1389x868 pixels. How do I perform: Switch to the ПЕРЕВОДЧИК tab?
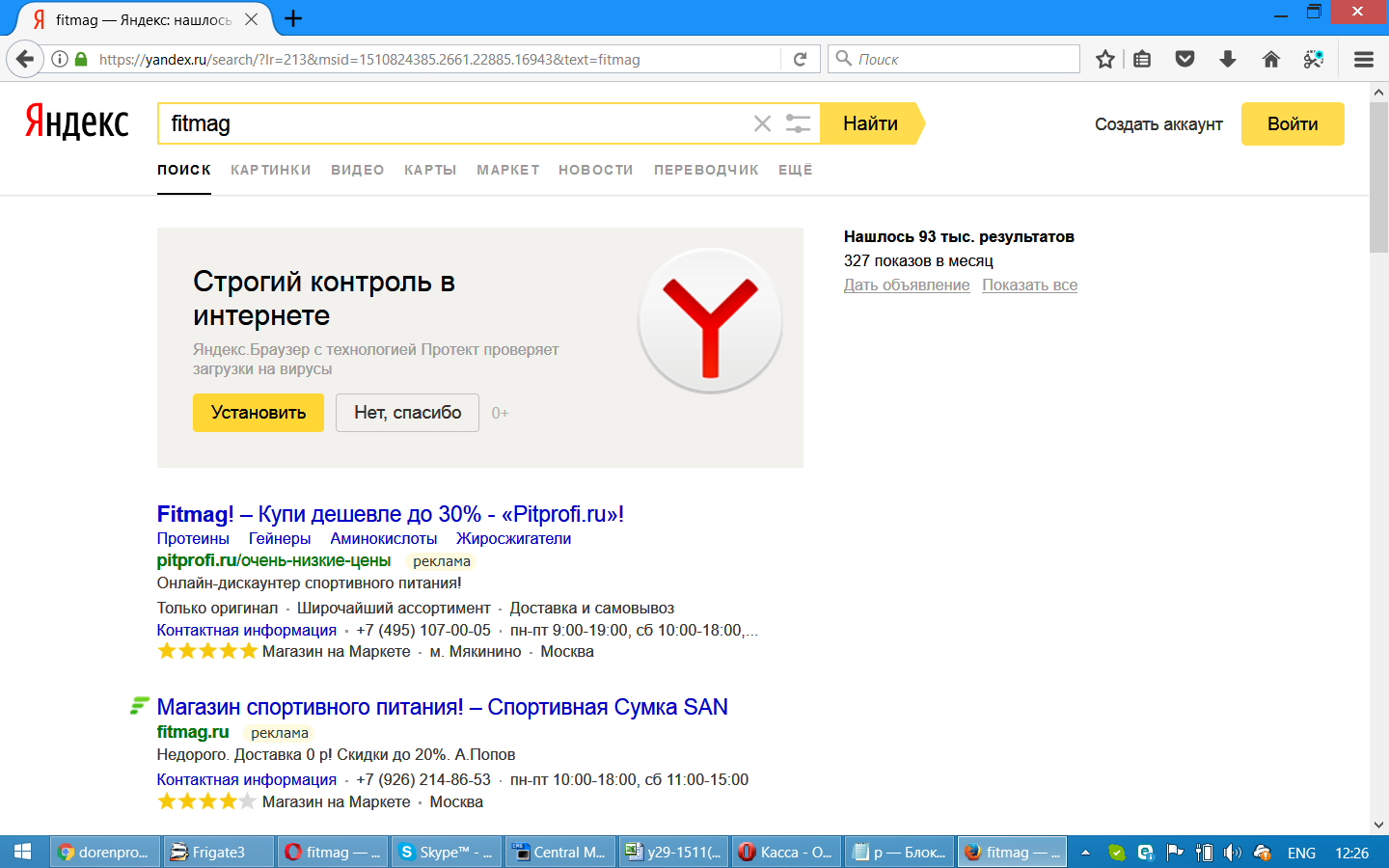point(706,170)
